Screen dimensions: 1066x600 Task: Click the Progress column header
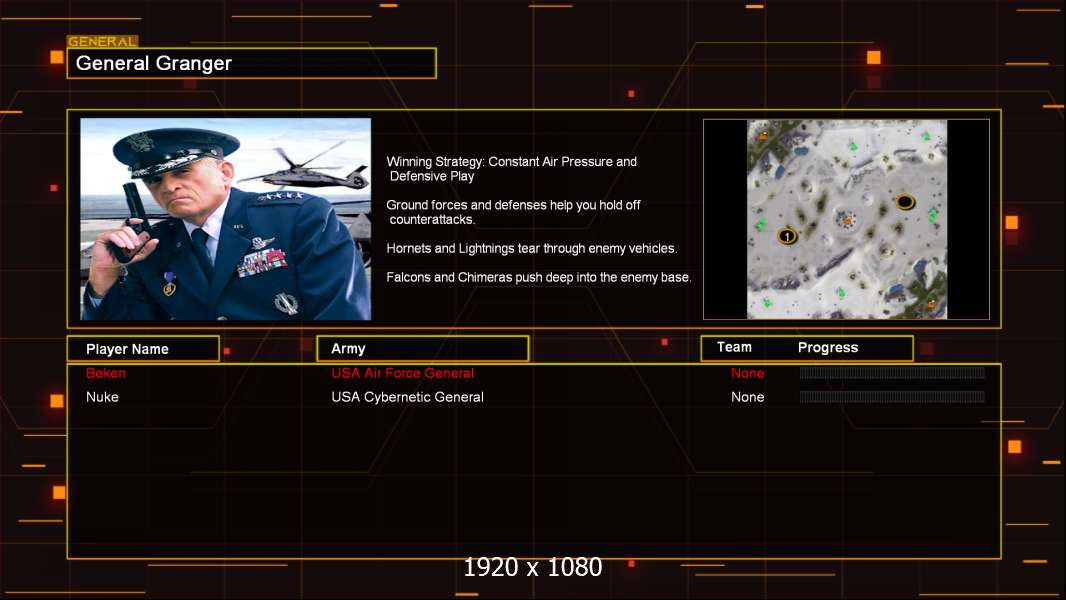click(x=828, y=348)
